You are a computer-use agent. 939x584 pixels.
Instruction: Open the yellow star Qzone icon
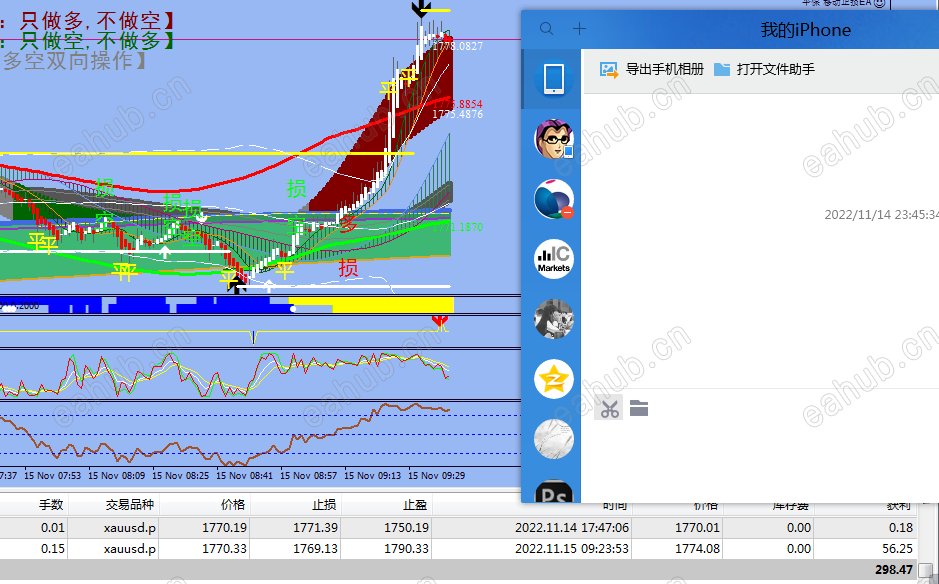pyautogui.click(x=554, y=379)
